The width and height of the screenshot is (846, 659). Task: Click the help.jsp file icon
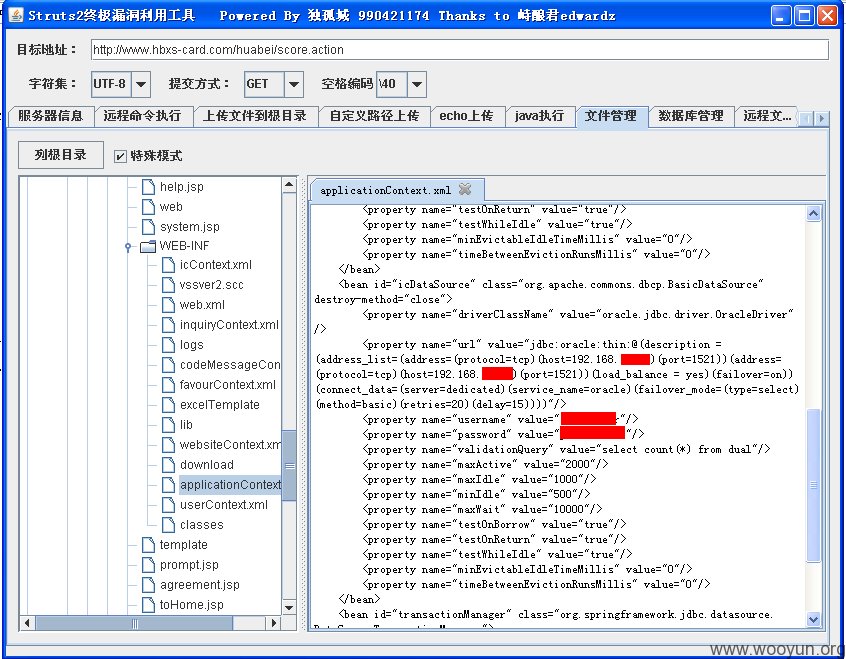[148, 187]
